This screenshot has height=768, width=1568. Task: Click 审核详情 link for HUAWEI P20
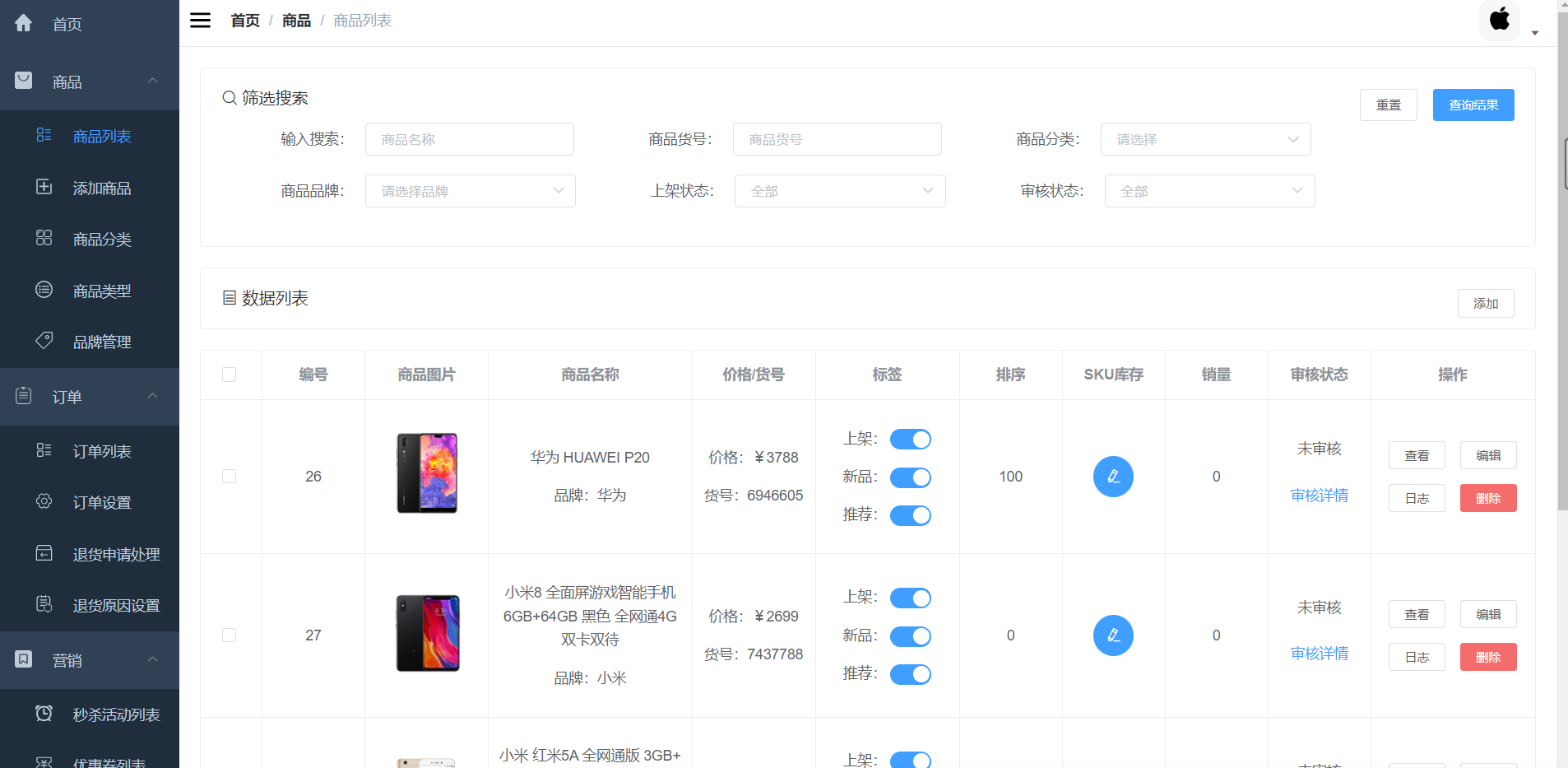point(1320,496)
